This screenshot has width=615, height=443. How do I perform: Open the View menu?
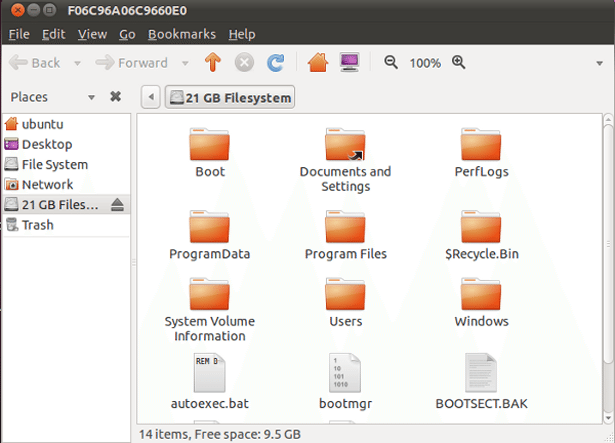[92, 34]
